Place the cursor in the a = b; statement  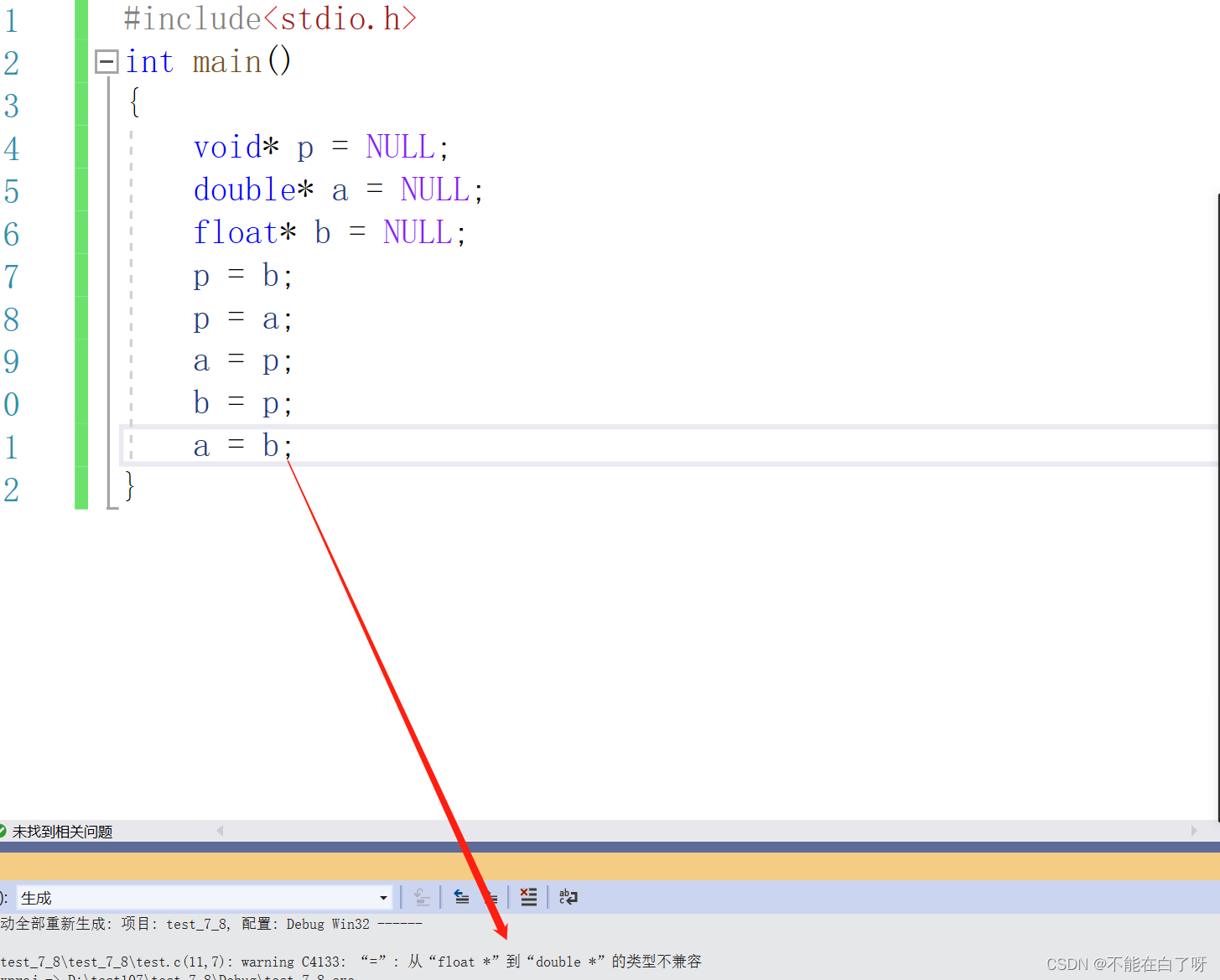(243, 444)
